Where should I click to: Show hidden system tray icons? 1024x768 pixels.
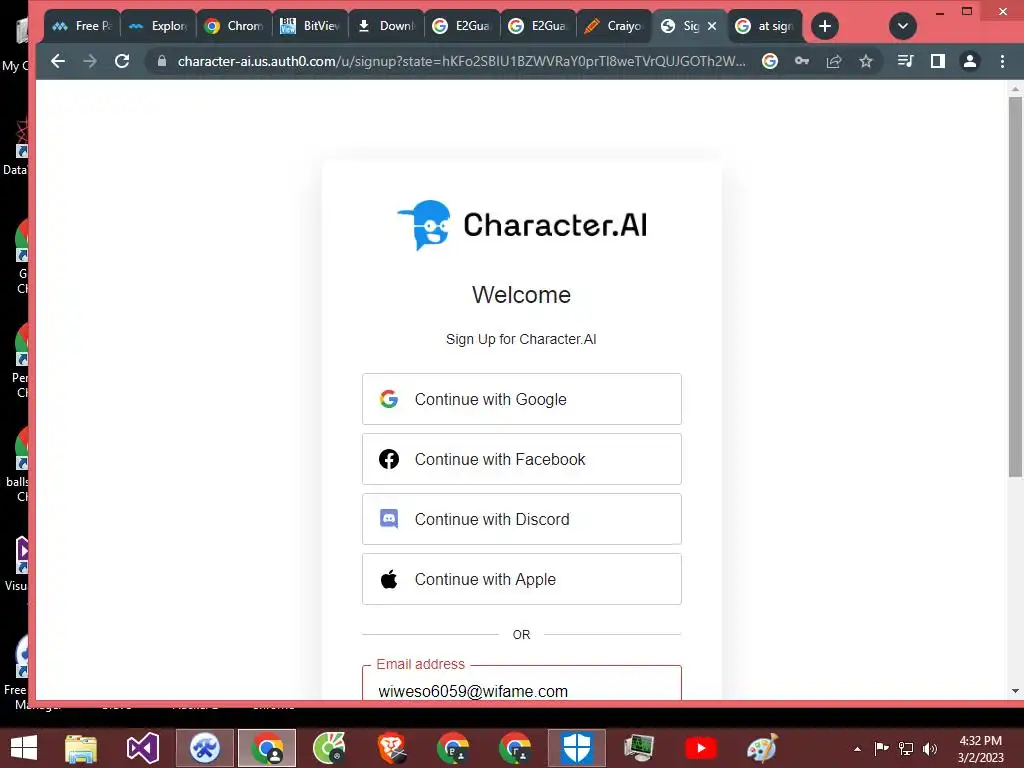tap(857, 748)
